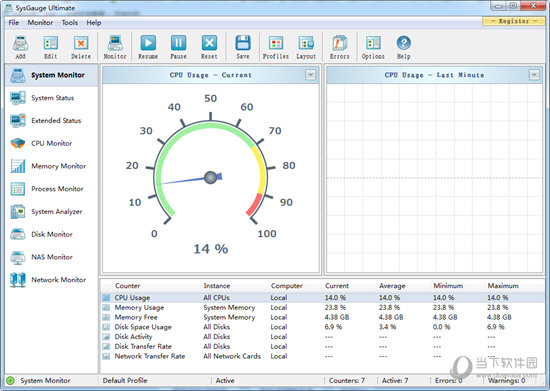Click the Computer column header
The height and width of the screenshot is (391, 550).
click(x=287, y=286)
